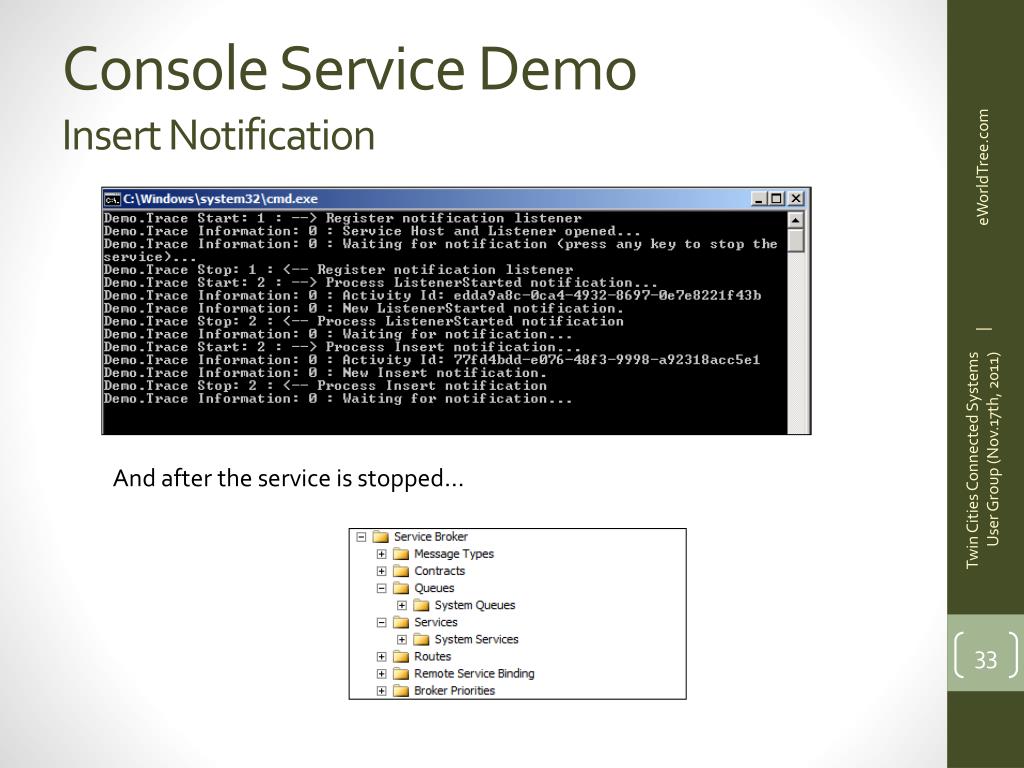Click the Queues folder icon

click(401, 588)
